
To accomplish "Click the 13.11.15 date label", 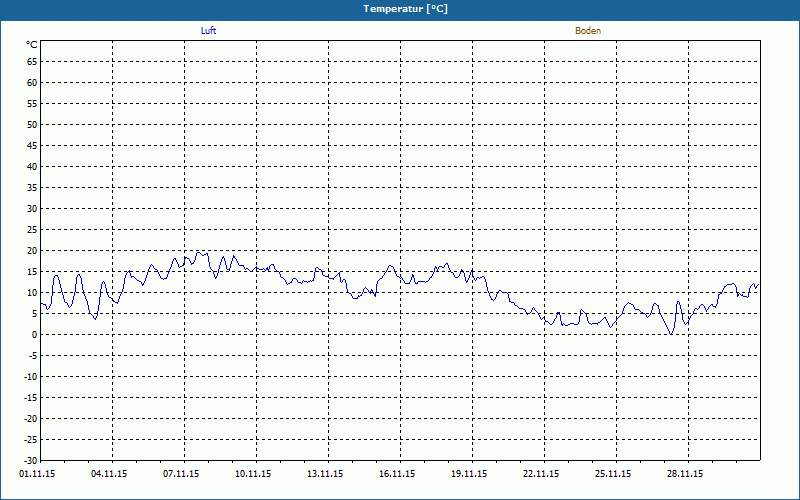I will (x=325, y=474).
